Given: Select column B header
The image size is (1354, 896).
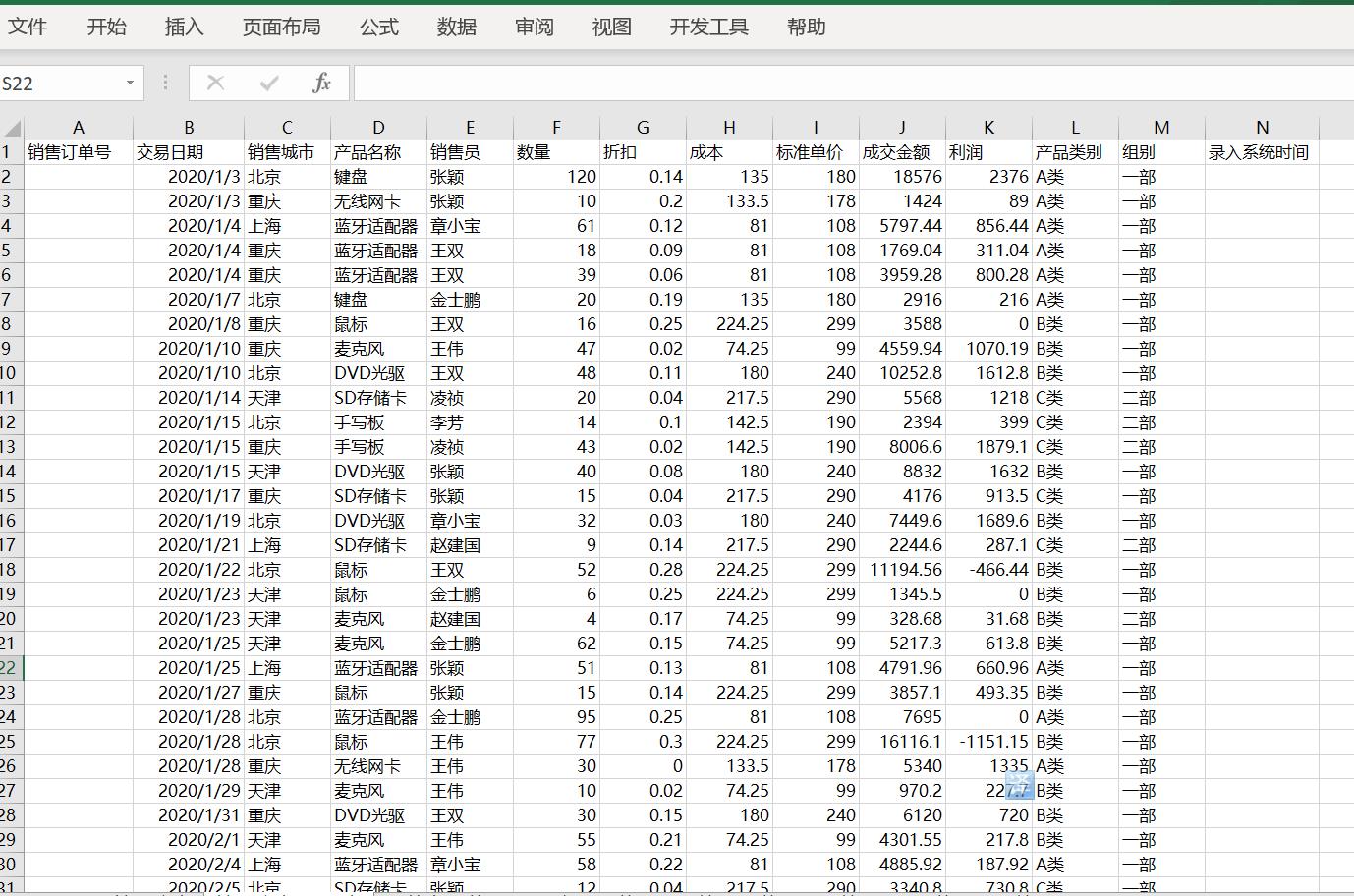Looking at the screenshot, I should pyautogui.click(x=189, y=128).
